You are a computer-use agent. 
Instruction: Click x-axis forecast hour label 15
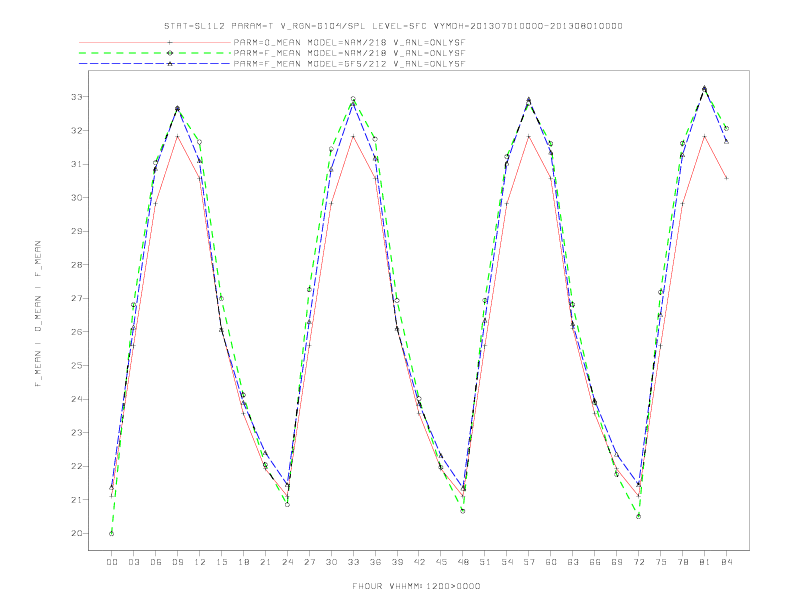tap(221, 562)
